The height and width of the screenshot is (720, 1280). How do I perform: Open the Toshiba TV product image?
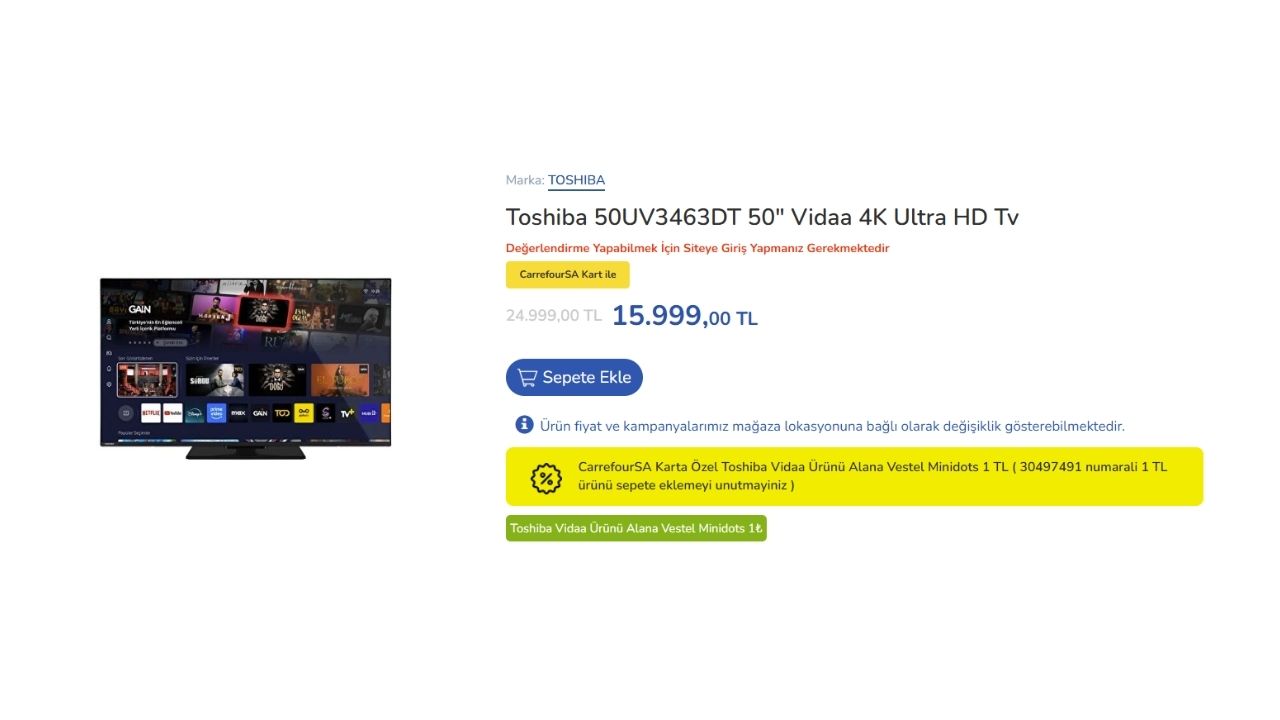point(245,368)
